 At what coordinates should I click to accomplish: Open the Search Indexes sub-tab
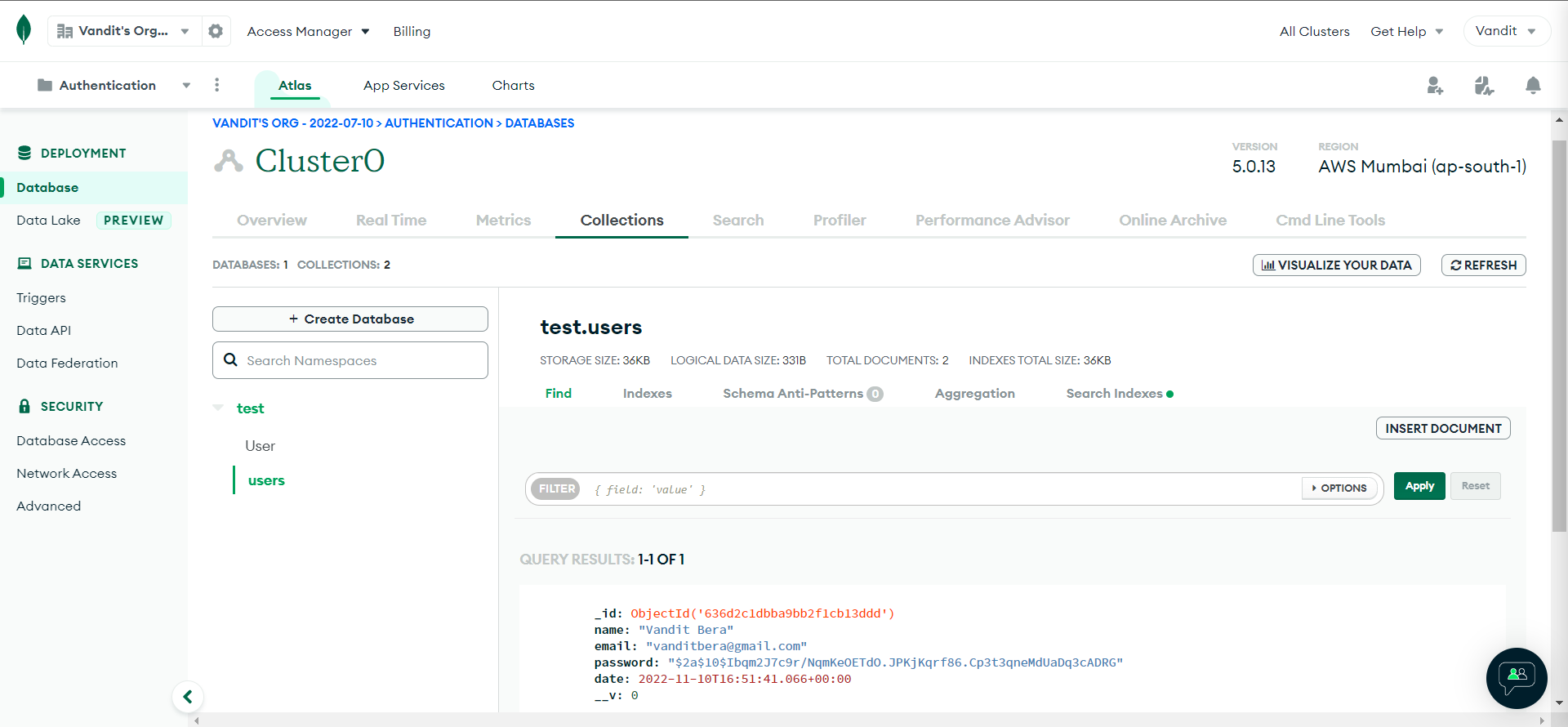click(1120, 393)
